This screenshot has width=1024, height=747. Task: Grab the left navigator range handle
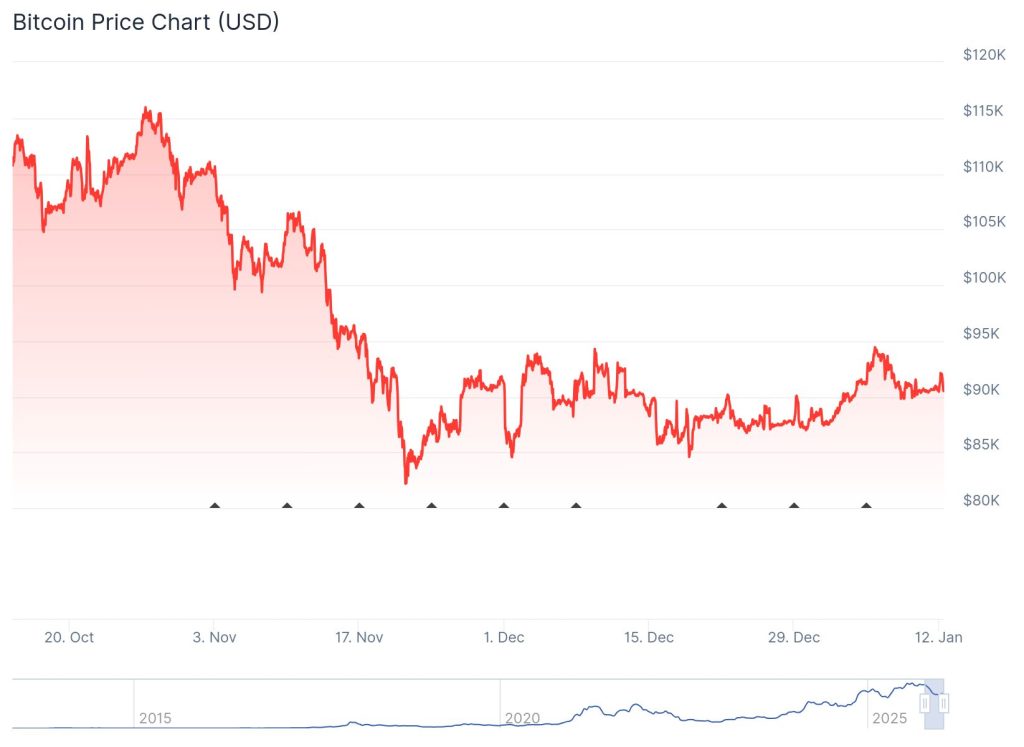coord(925,704)
